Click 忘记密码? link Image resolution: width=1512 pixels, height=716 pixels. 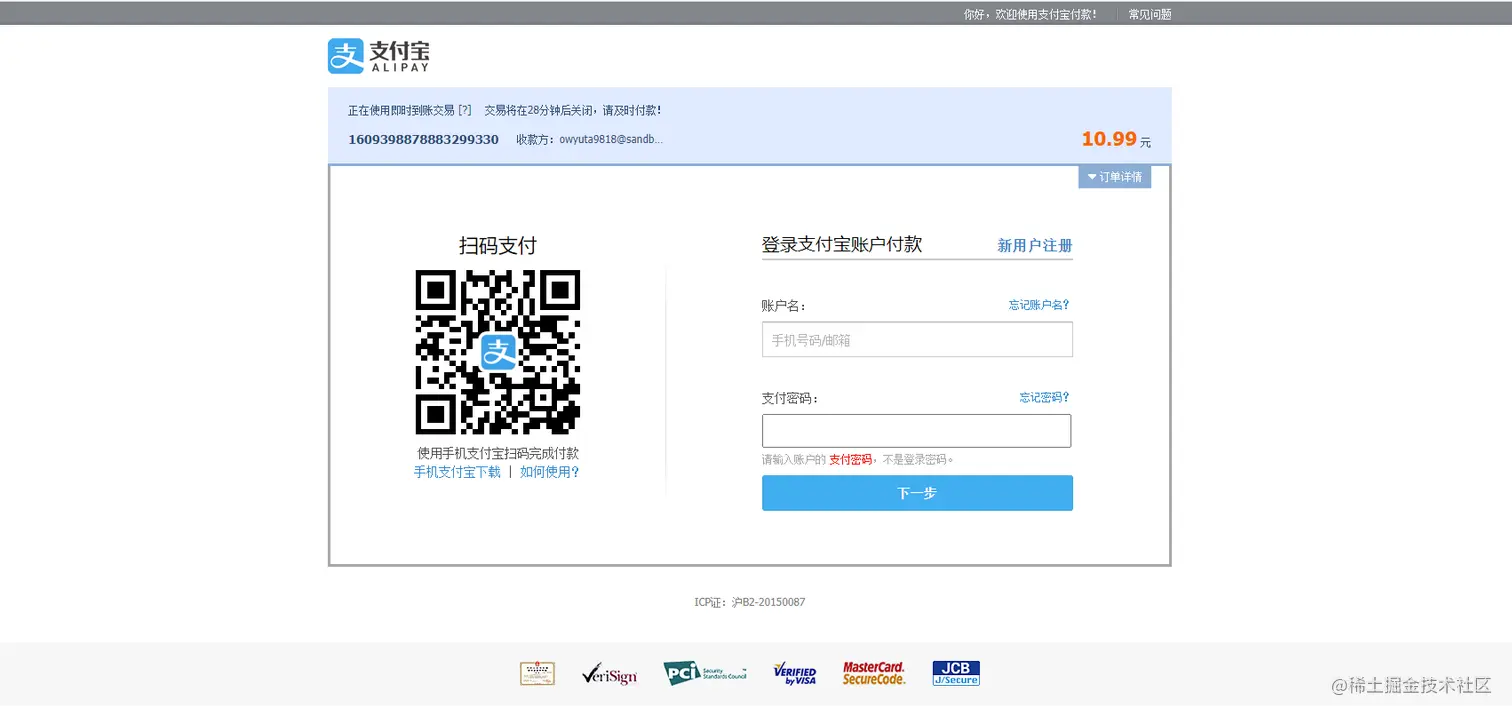pos(1045,397)
